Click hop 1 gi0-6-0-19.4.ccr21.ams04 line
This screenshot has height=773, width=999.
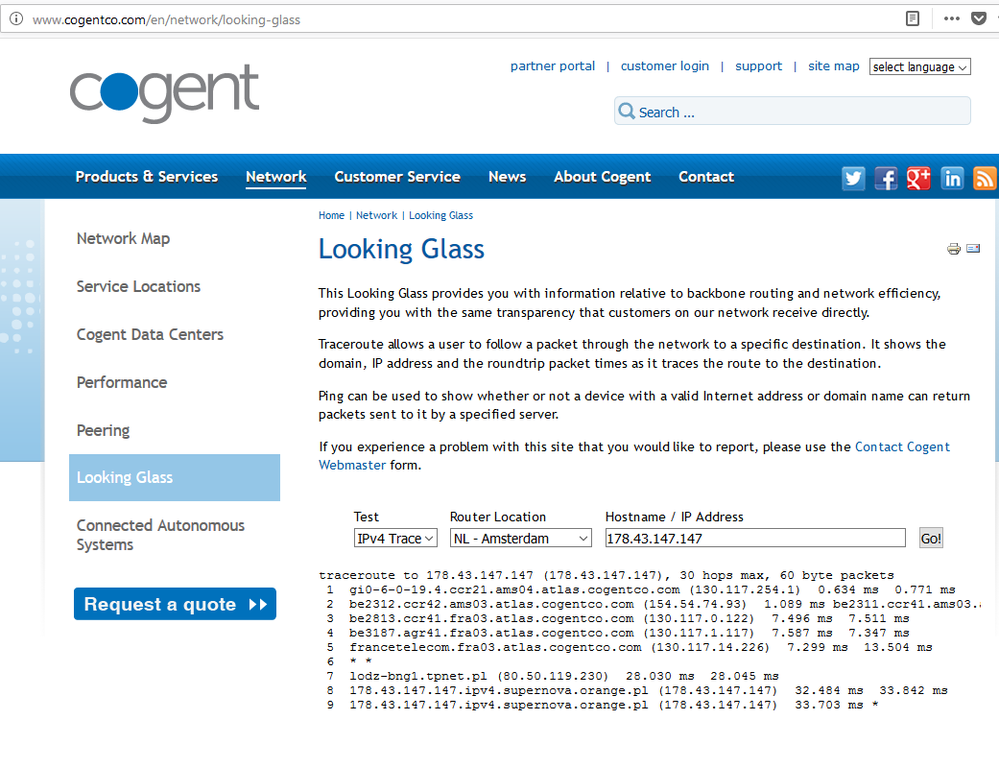pos(640,589)
